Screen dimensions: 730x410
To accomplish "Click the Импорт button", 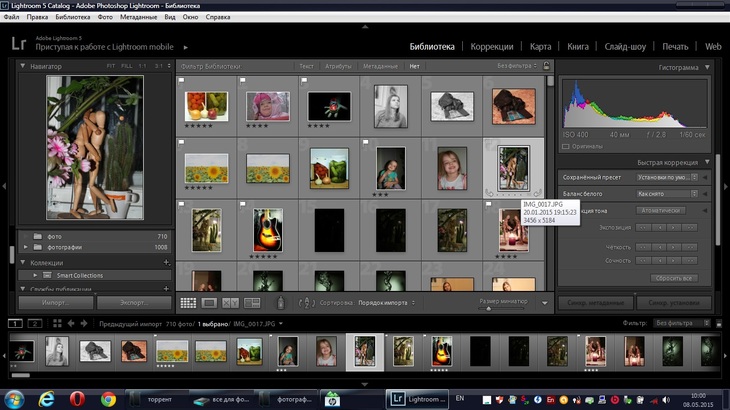I will pos(56,302).
